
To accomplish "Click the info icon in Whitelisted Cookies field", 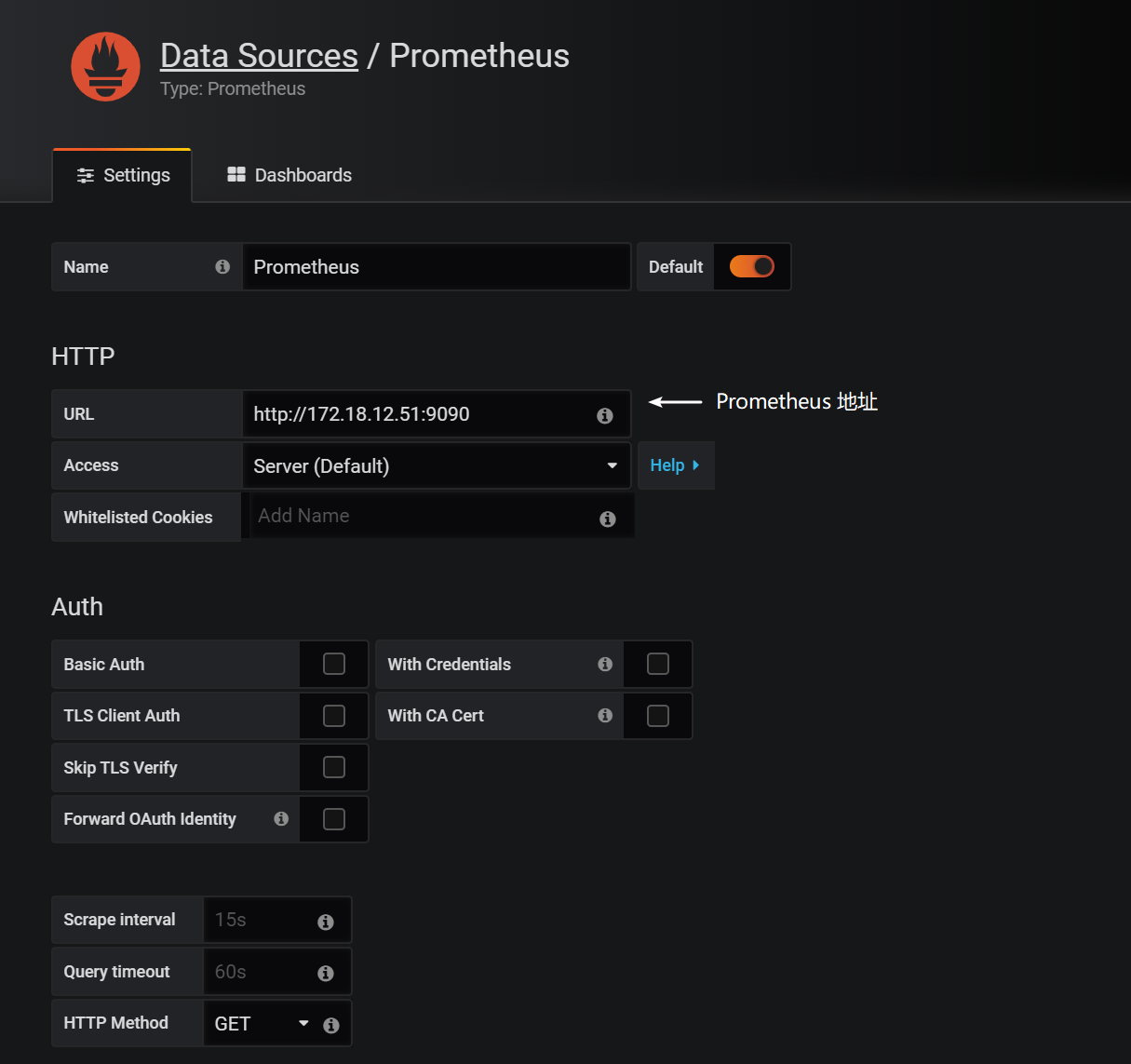I will tap(608, 519).
